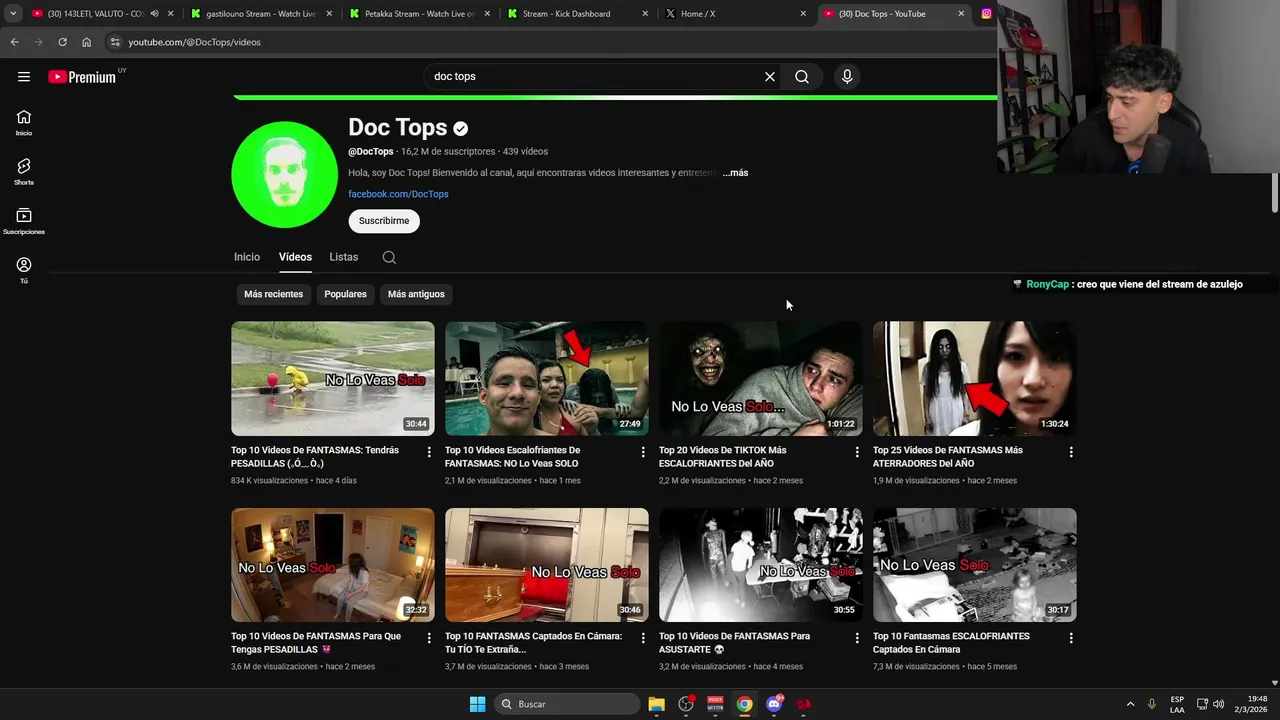Mute the 143LETI, VALUTO tab audio
The height and width of the screenshot is (720, 1280).
point(154,14)
